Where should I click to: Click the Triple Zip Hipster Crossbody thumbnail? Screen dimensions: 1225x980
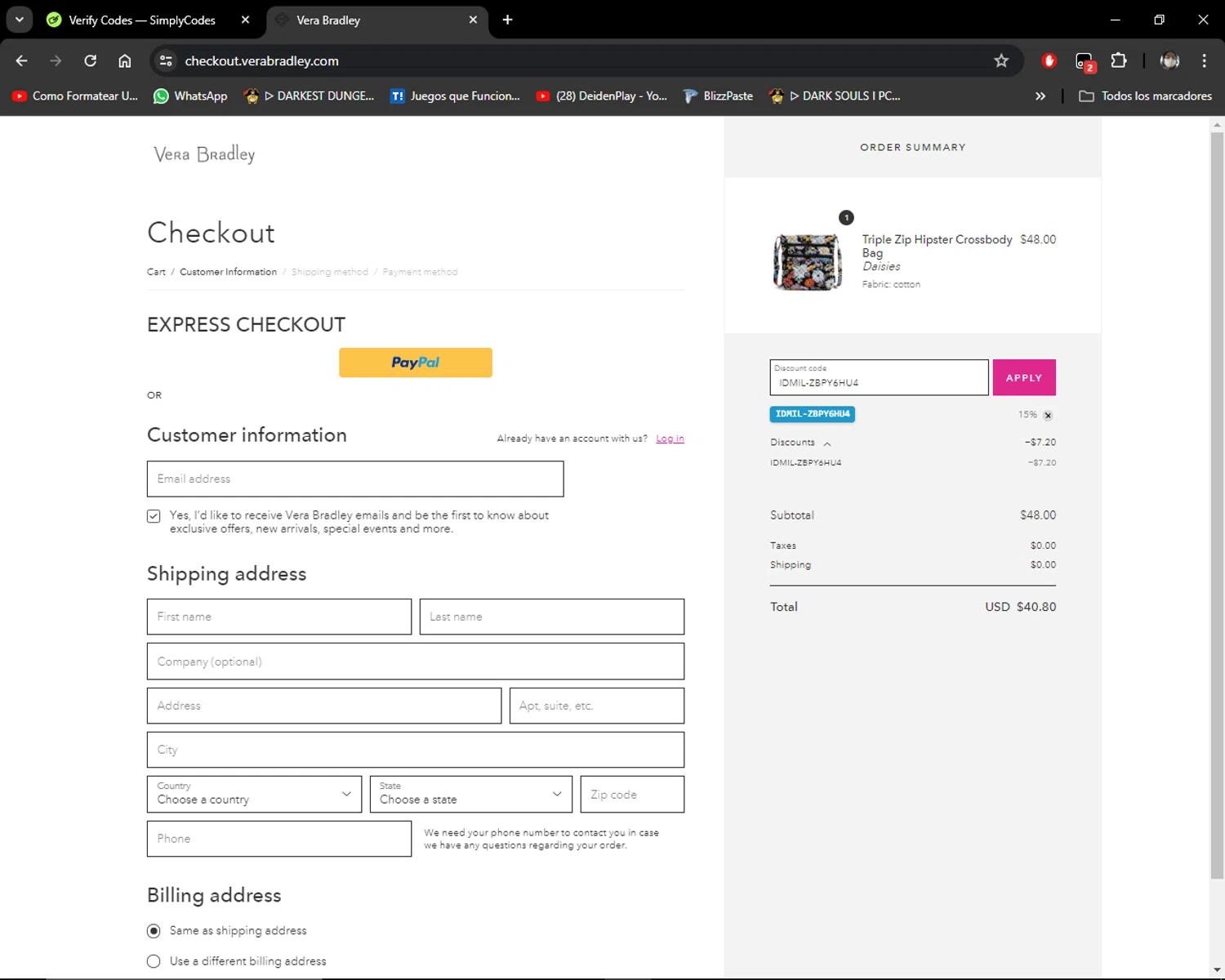point(807,261)
